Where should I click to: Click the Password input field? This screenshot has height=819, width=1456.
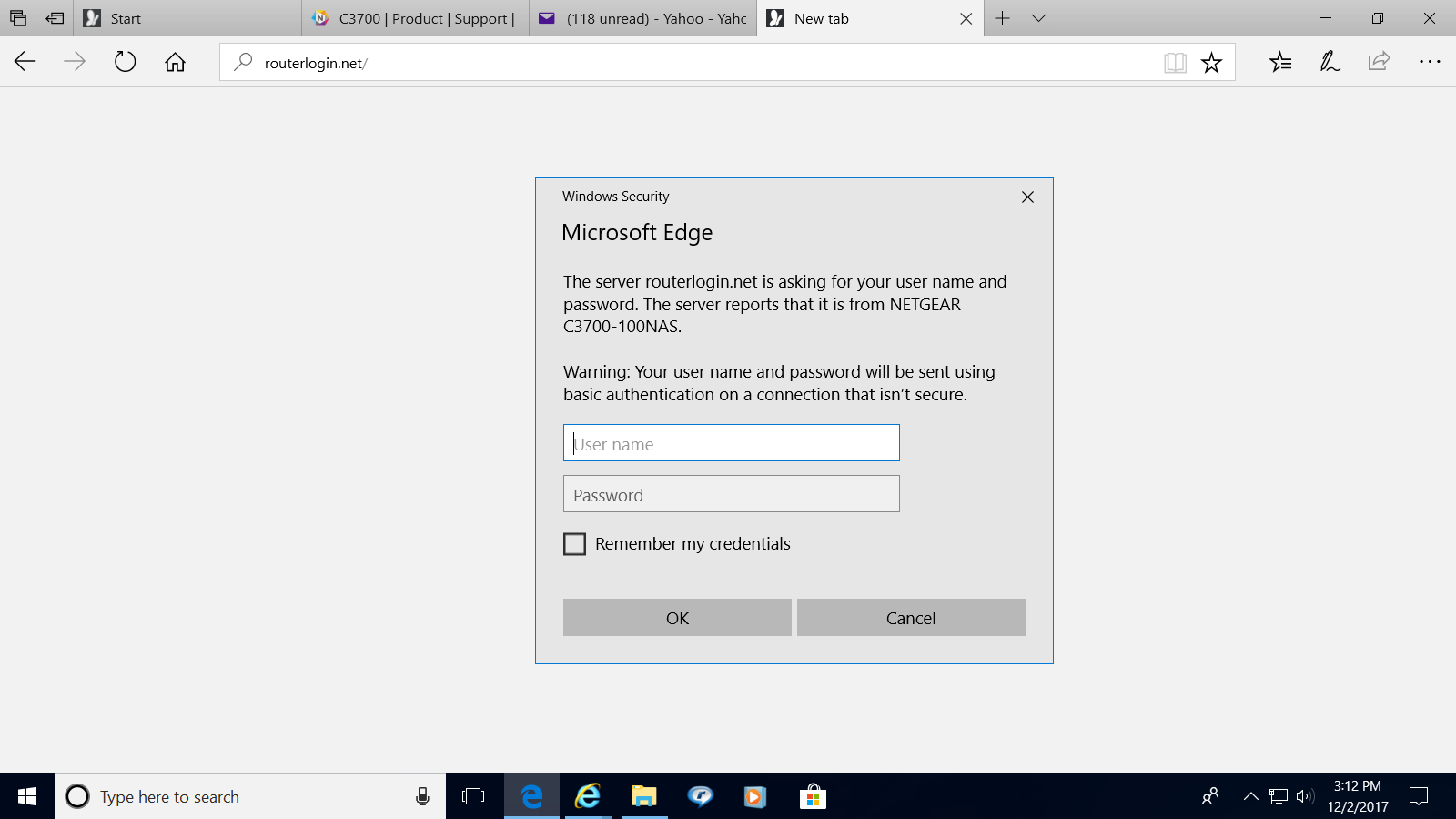click(x=731, y=494)
